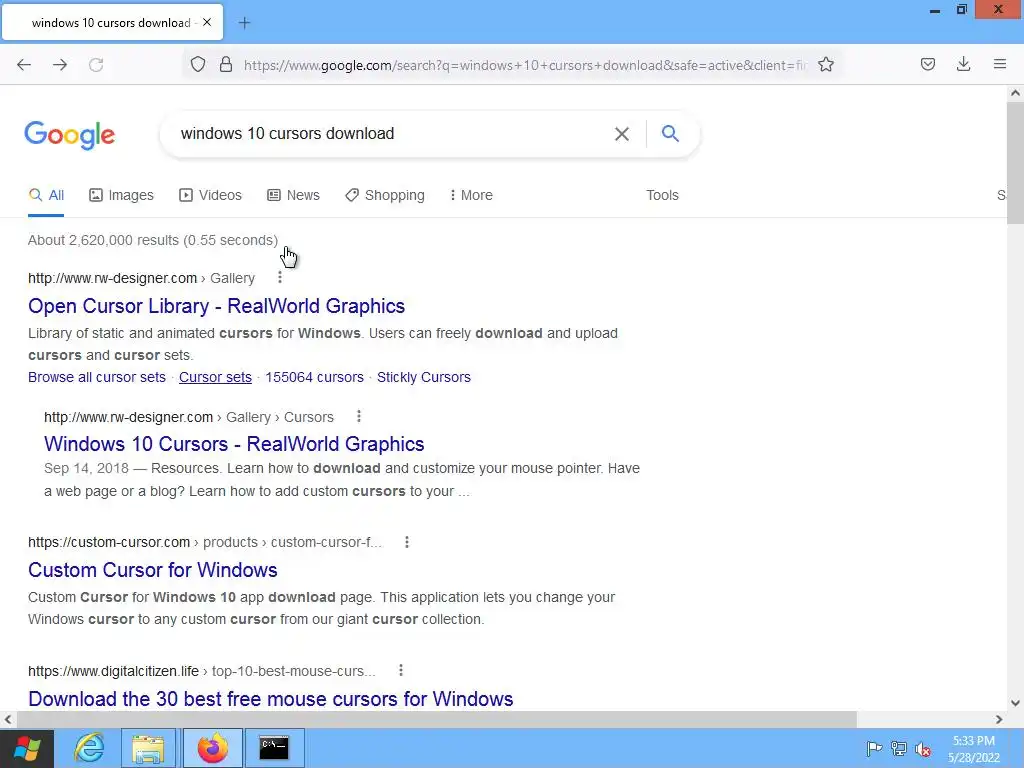Switch to the News tab
The width and height of the screenshot is (1024, 768).
pos(293,195)
